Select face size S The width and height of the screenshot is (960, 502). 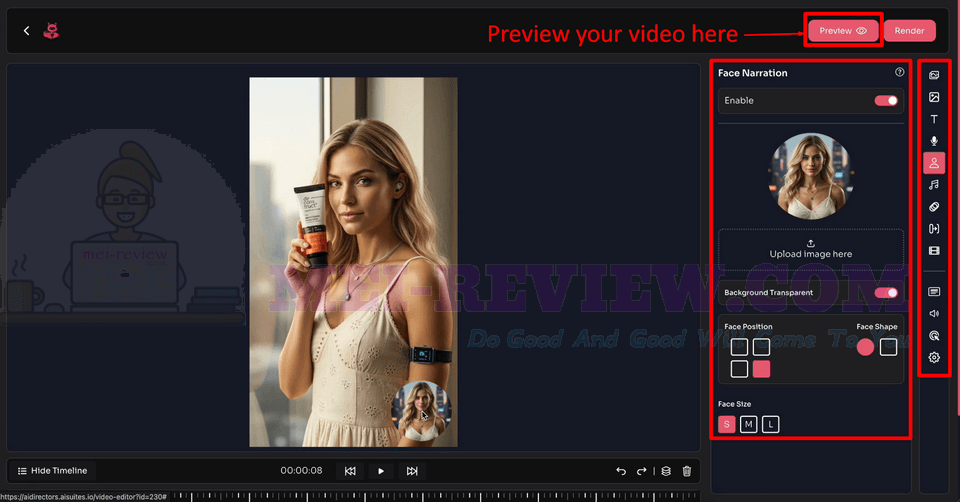pyautogui.click(x=727, y=424)
